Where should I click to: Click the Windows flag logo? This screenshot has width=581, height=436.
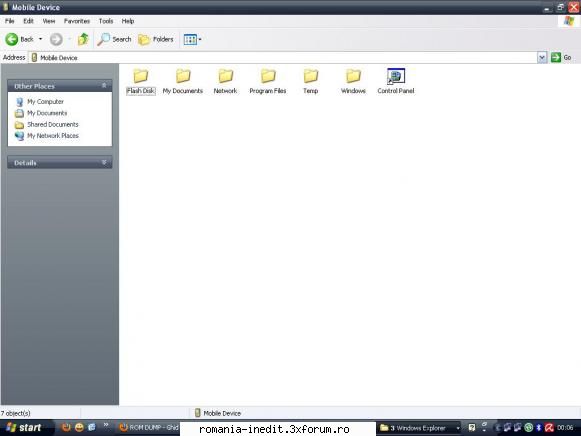tap(569, 21)
